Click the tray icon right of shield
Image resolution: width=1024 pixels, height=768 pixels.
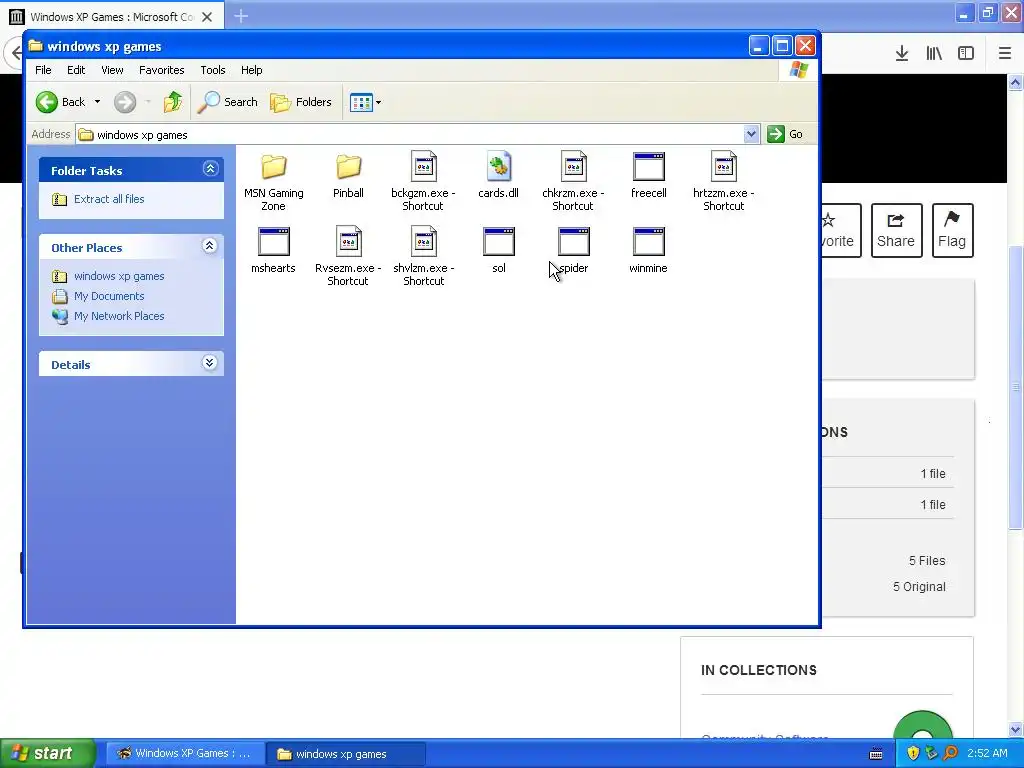coord(931,753)
